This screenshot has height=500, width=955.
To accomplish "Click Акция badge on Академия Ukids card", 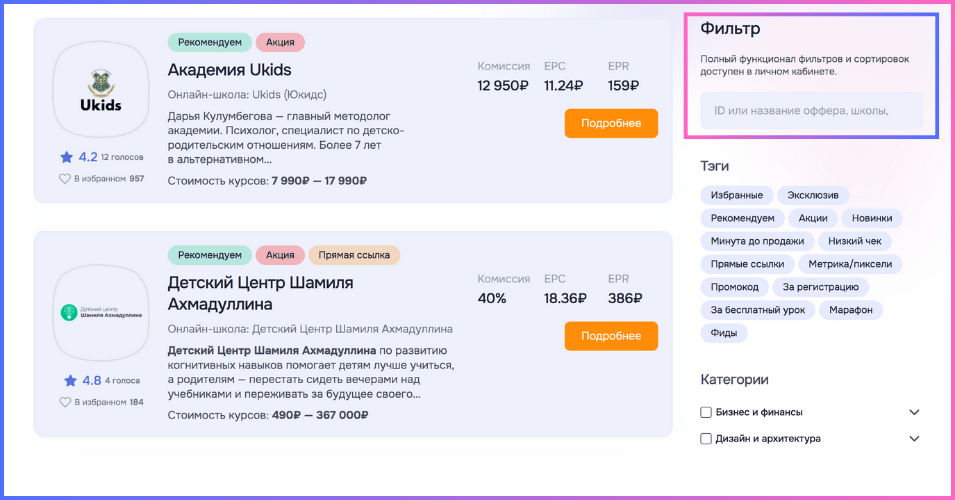I will [x=280, y=42].
